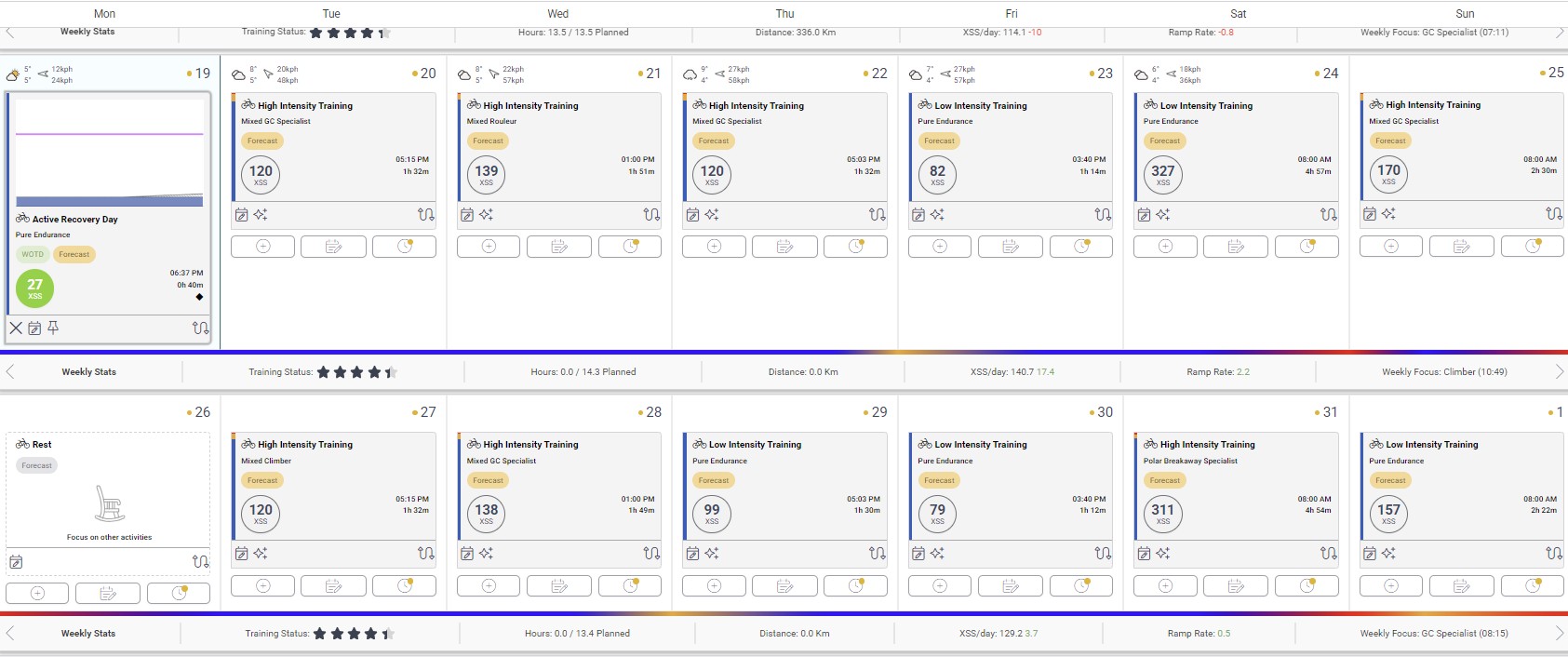Click right chevron beside Weekly Focus: Climber

click(1559, 372)
